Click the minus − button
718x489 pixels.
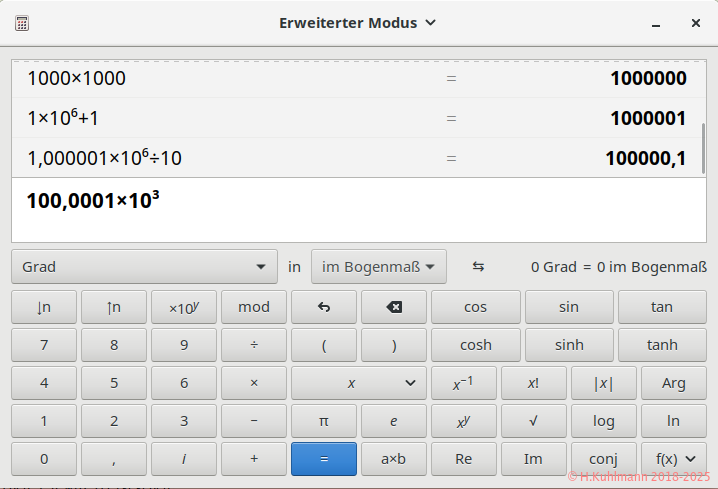click(x=254, y=421)
